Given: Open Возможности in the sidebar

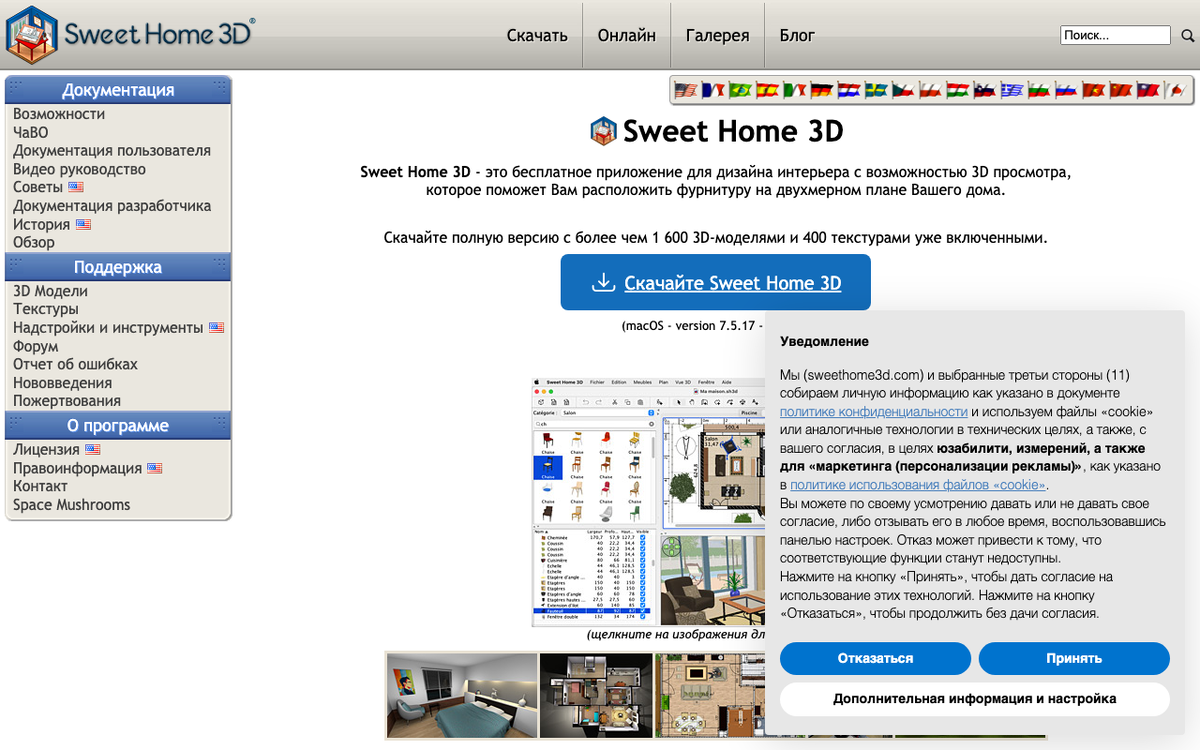Looking at the screenshot, I should click(x=59, y=114).
